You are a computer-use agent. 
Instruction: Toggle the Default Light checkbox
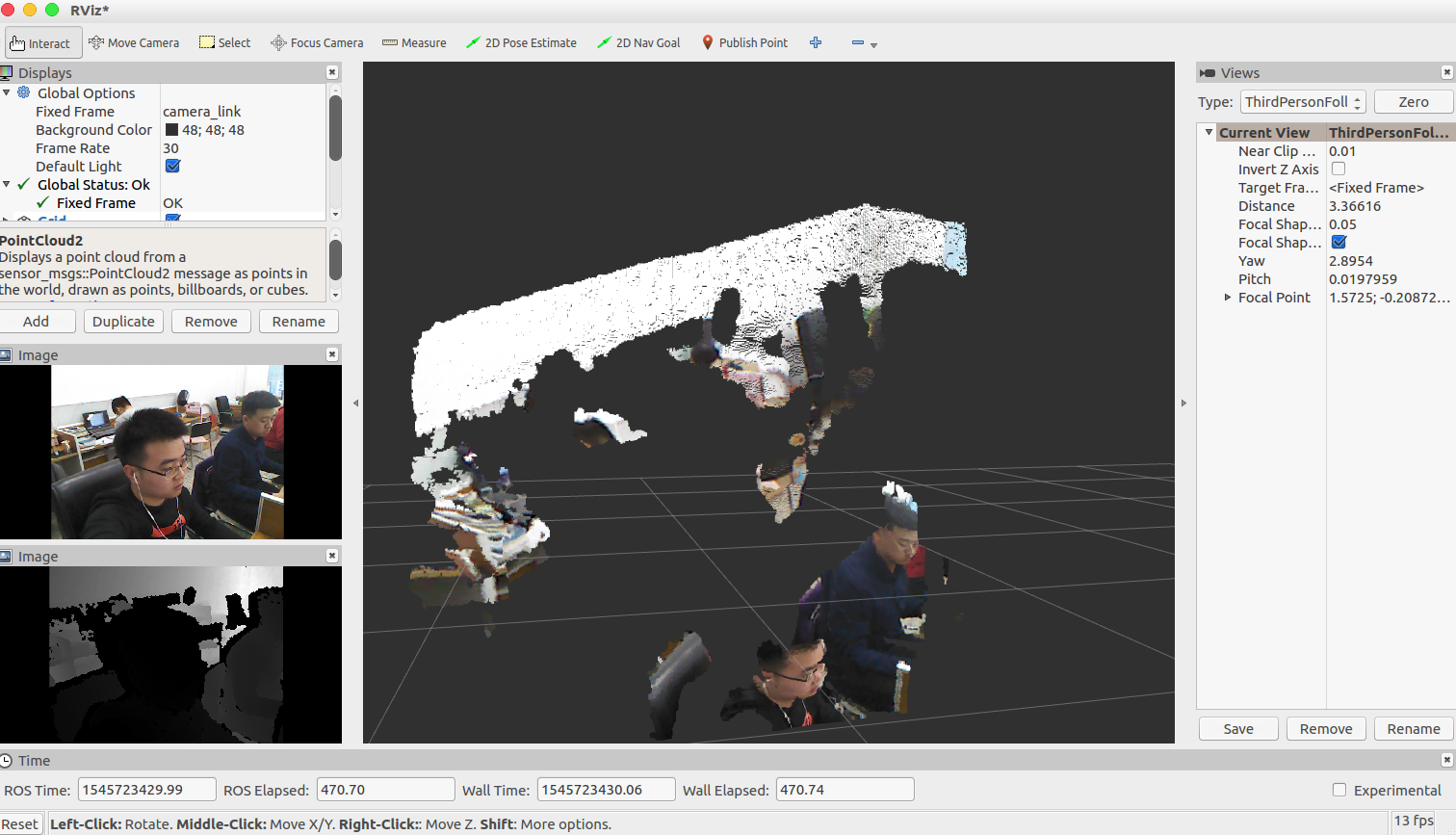pos(171,166)
